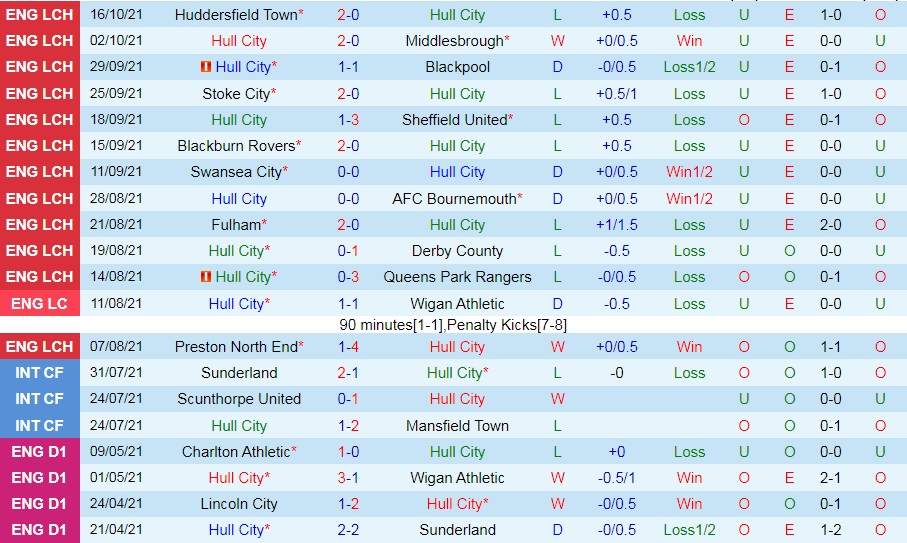Image resolution: width=907 pixels, height=543 pixels.
Task: Click the ENG LC league badge
Action: tap(40, 304)
